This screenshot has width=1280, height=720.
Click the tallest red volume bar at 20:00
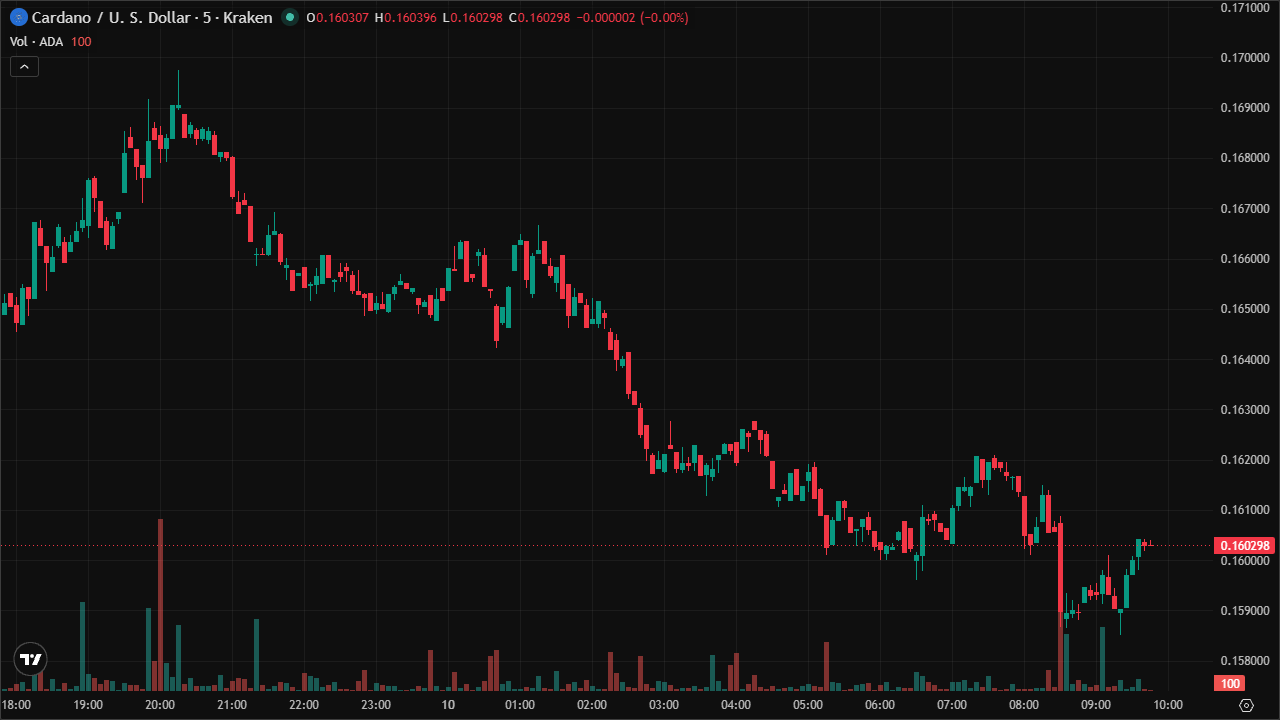(x=160, y=605)
